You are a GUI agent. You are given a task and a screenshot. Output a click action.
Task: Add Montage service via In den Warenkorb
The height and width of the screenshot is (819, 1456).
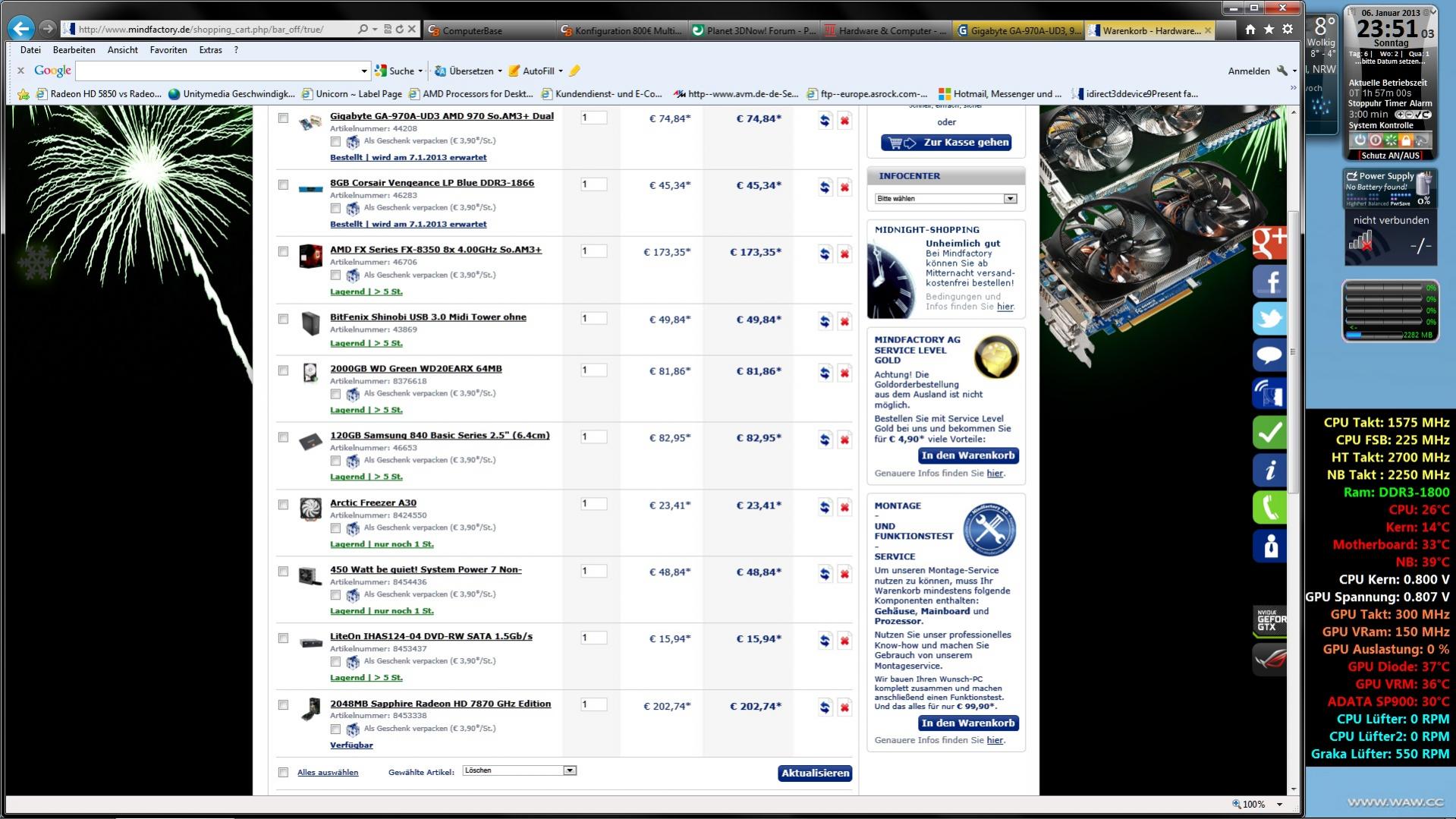tap(968, 723)
